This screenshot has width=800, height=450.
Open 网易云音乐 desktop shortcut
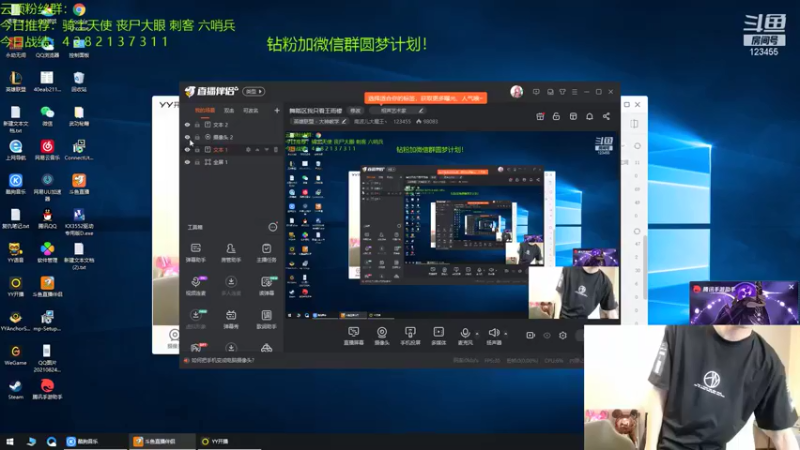click(47, 150)
